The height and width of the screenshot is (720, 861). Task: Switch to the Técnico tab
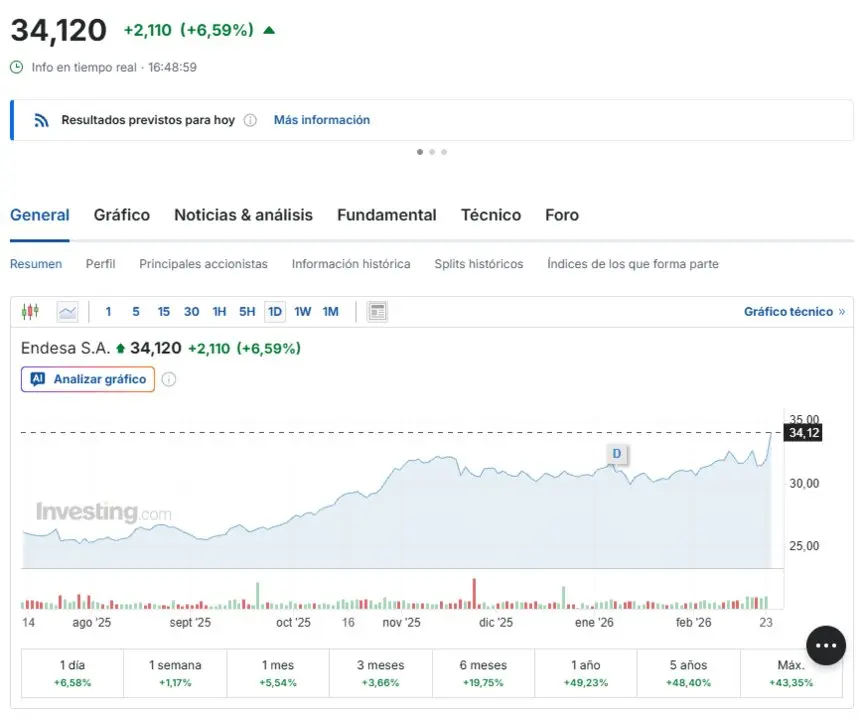(x=491, y=215)
